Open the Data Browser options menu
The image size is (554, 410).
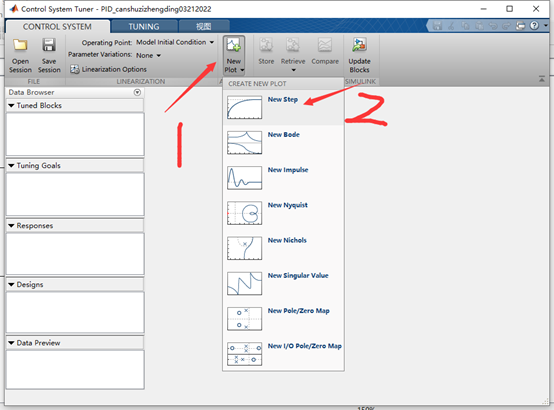[x=137, y=92]
